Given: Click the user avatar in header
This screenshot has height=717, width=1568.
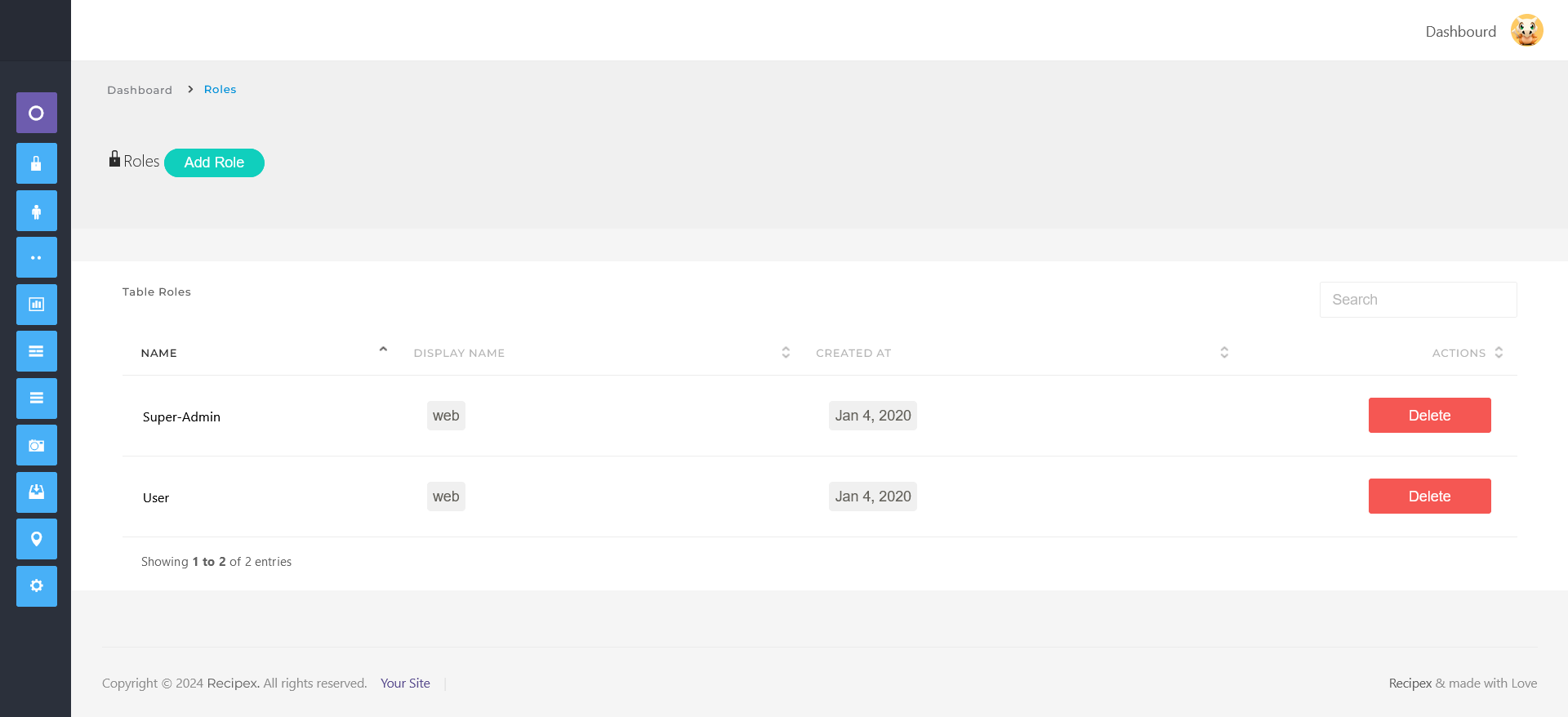Looking at the screenshot, I should point(1526,31).
